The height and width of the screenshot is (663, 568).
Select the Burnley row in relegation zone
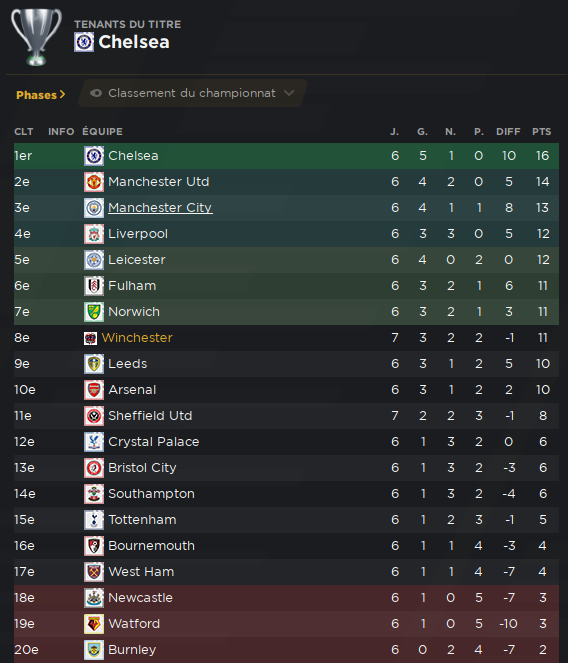click(x=286, y=650)
